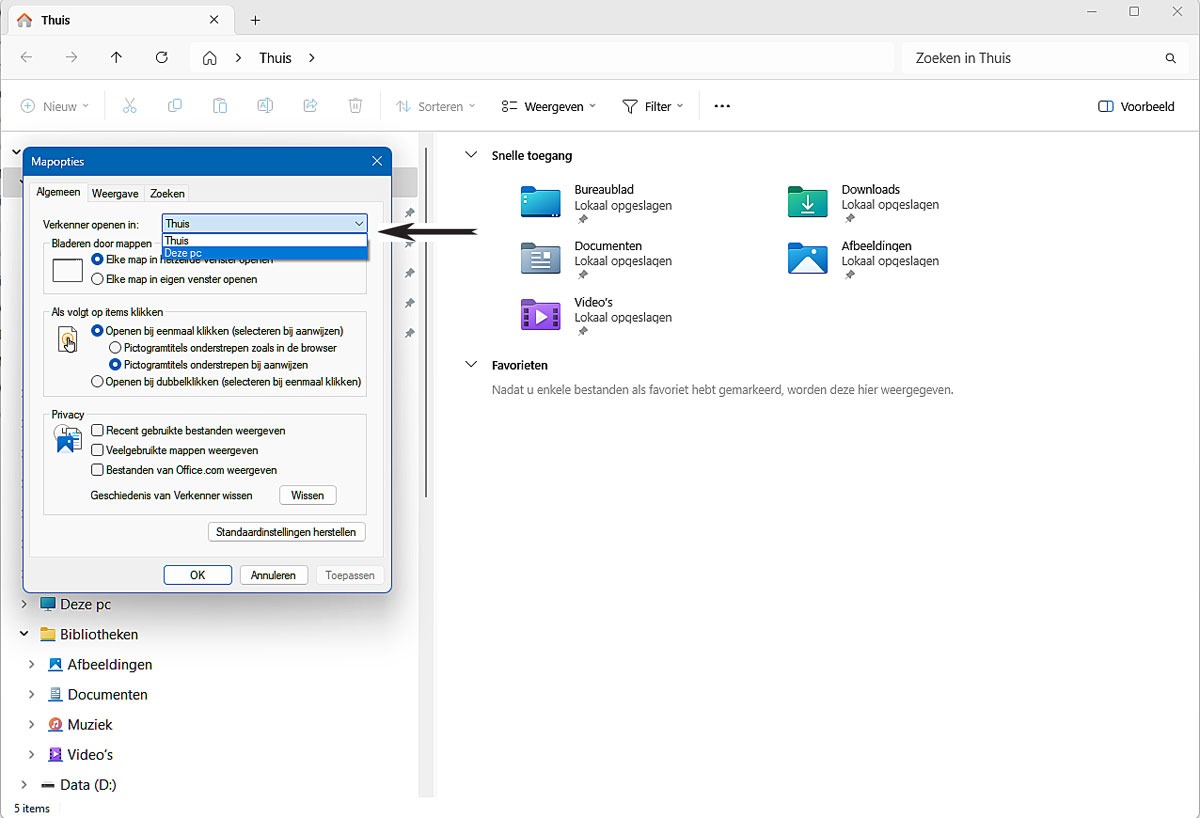Click the Wissen button
The height and width of the screenshot is (818, 1200).
pos(308,495)
